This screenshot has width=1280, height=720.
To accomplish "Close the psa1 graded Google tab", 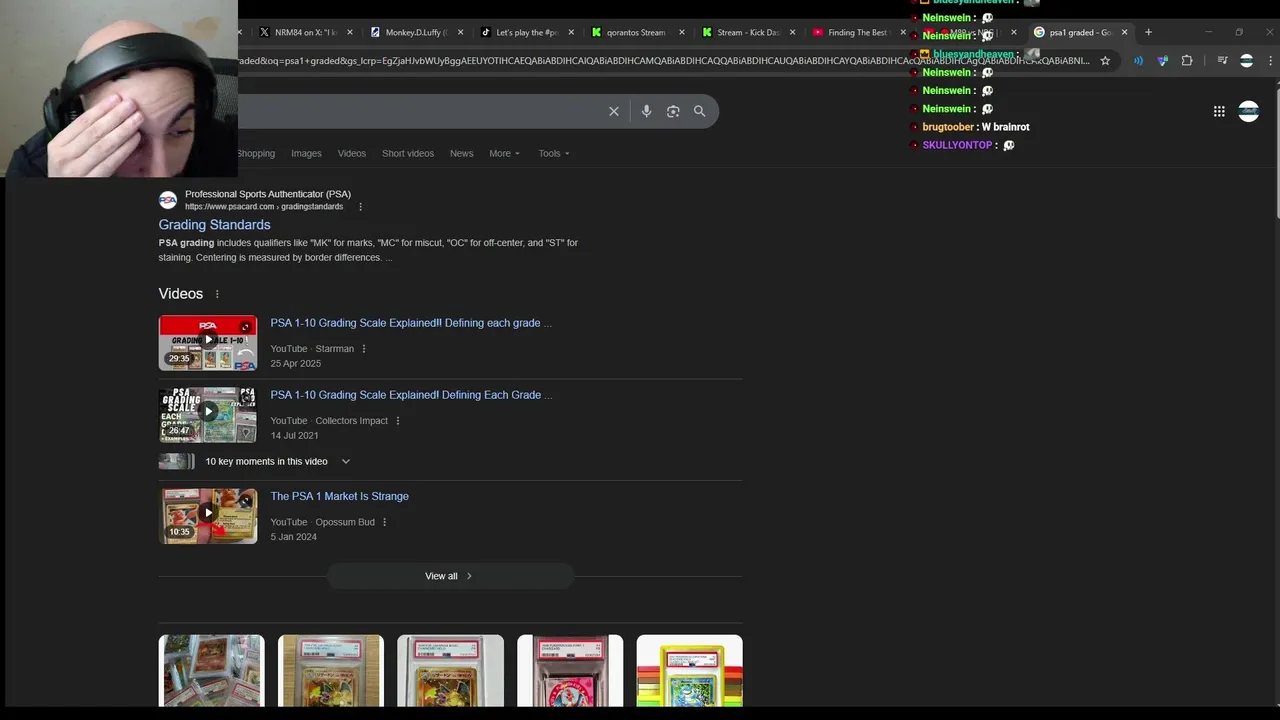I will 1124,32.
